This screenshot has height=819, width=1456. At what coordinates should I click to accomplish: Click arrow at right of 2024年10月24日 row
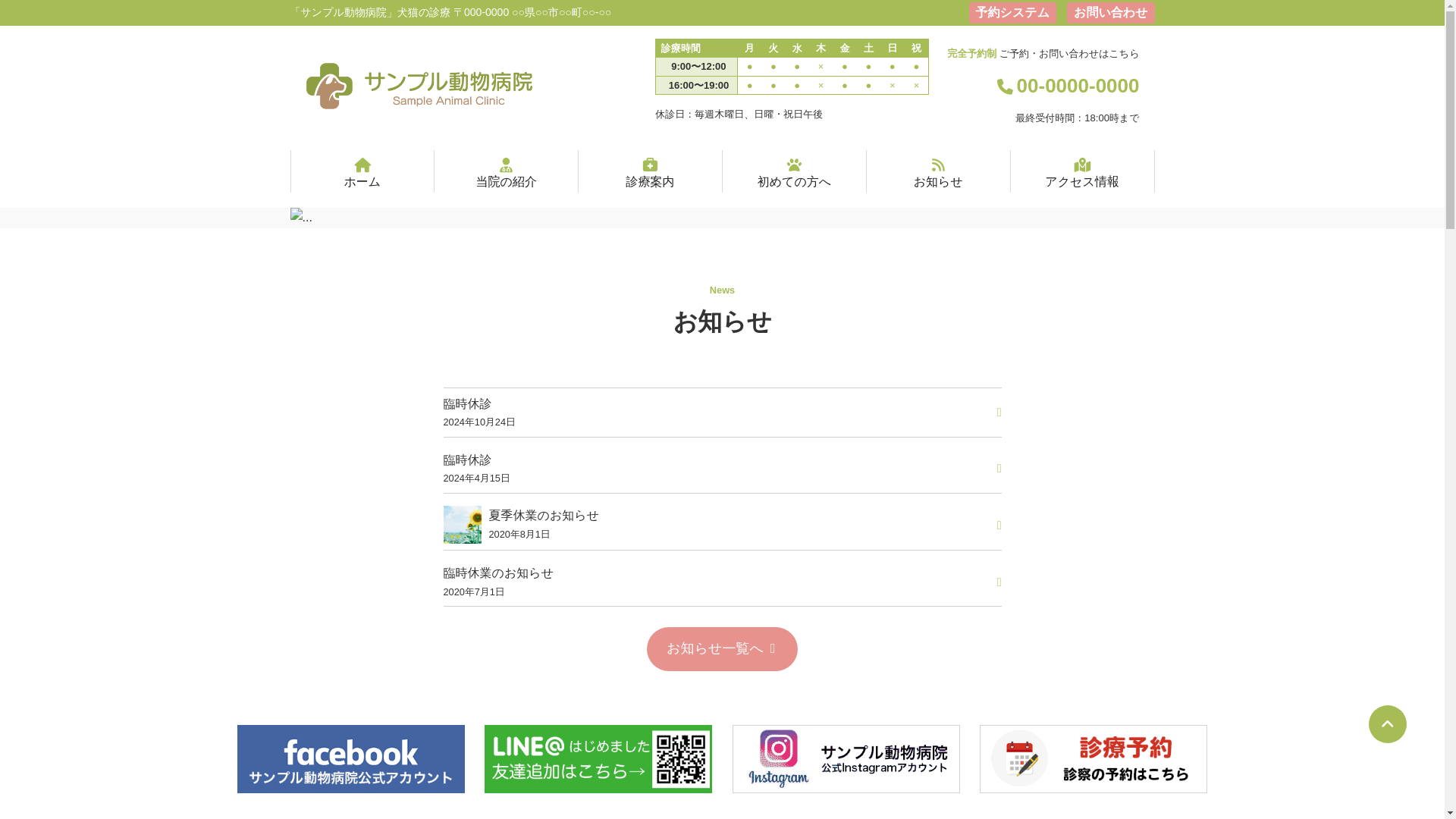[x=999, y=413]
